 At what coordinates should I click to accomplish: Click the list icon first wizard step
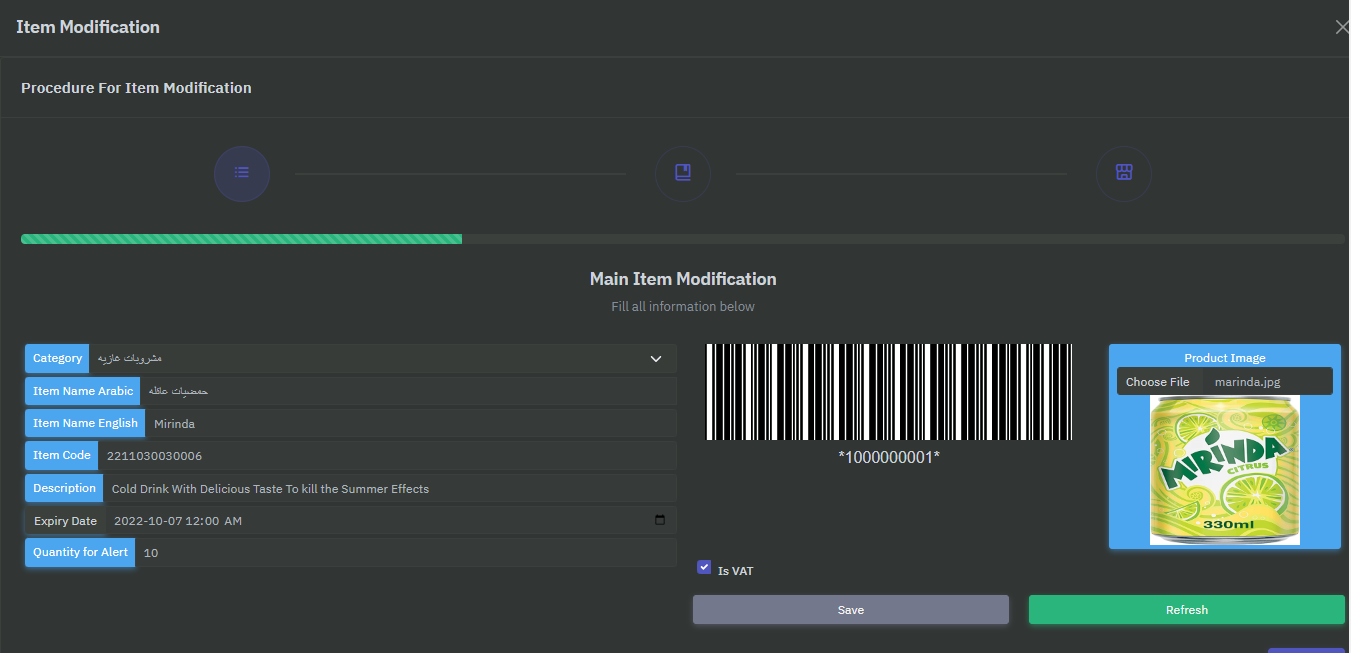tap(242, 173)
